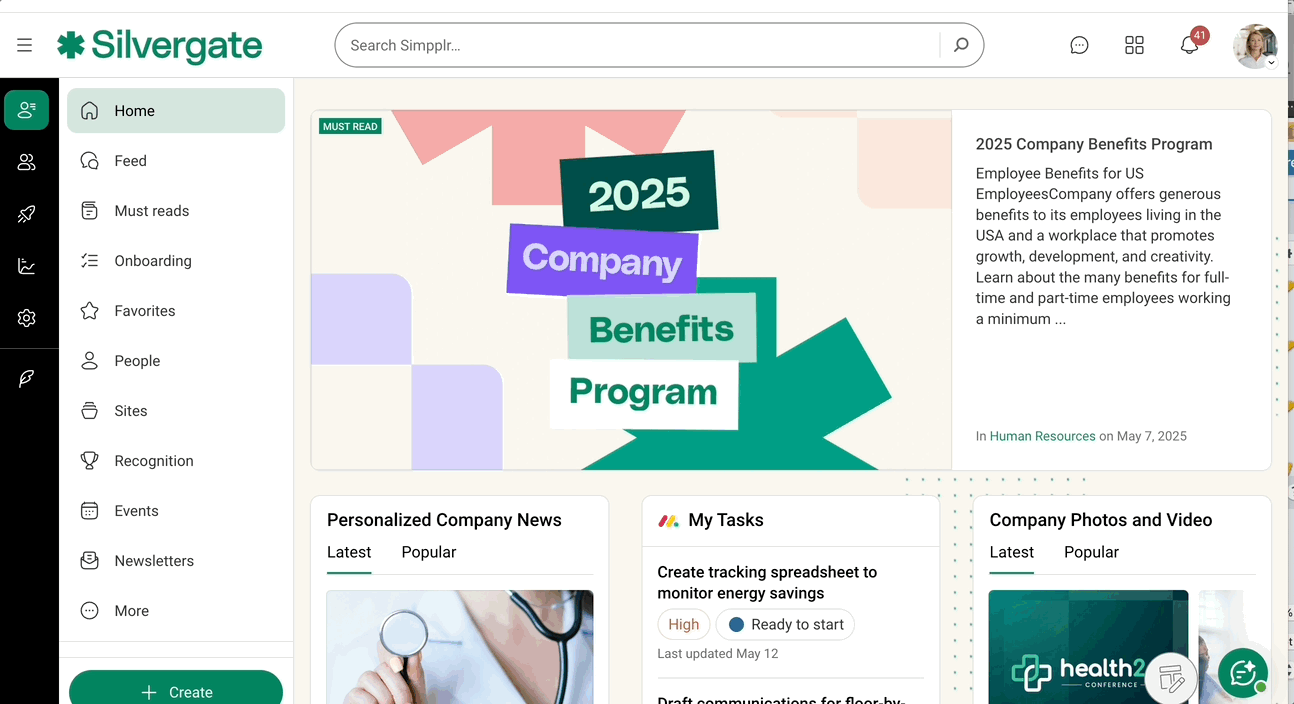Open the settings gear in the left rail
The image size is (1294, 704).
[x=27, y=318]
